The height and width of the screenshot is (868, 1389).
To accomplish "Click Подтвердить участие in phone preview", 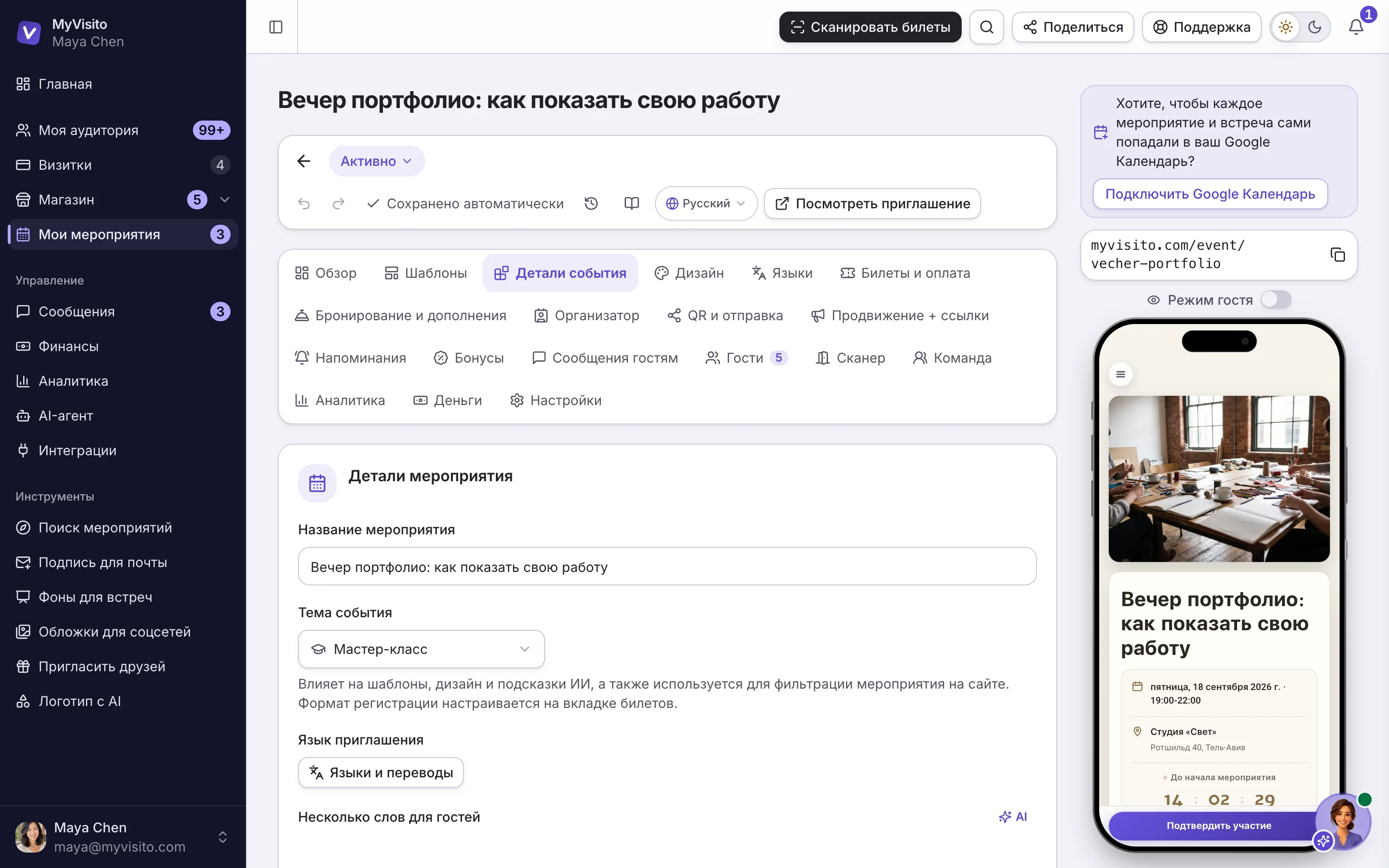I will point(1219,826).
